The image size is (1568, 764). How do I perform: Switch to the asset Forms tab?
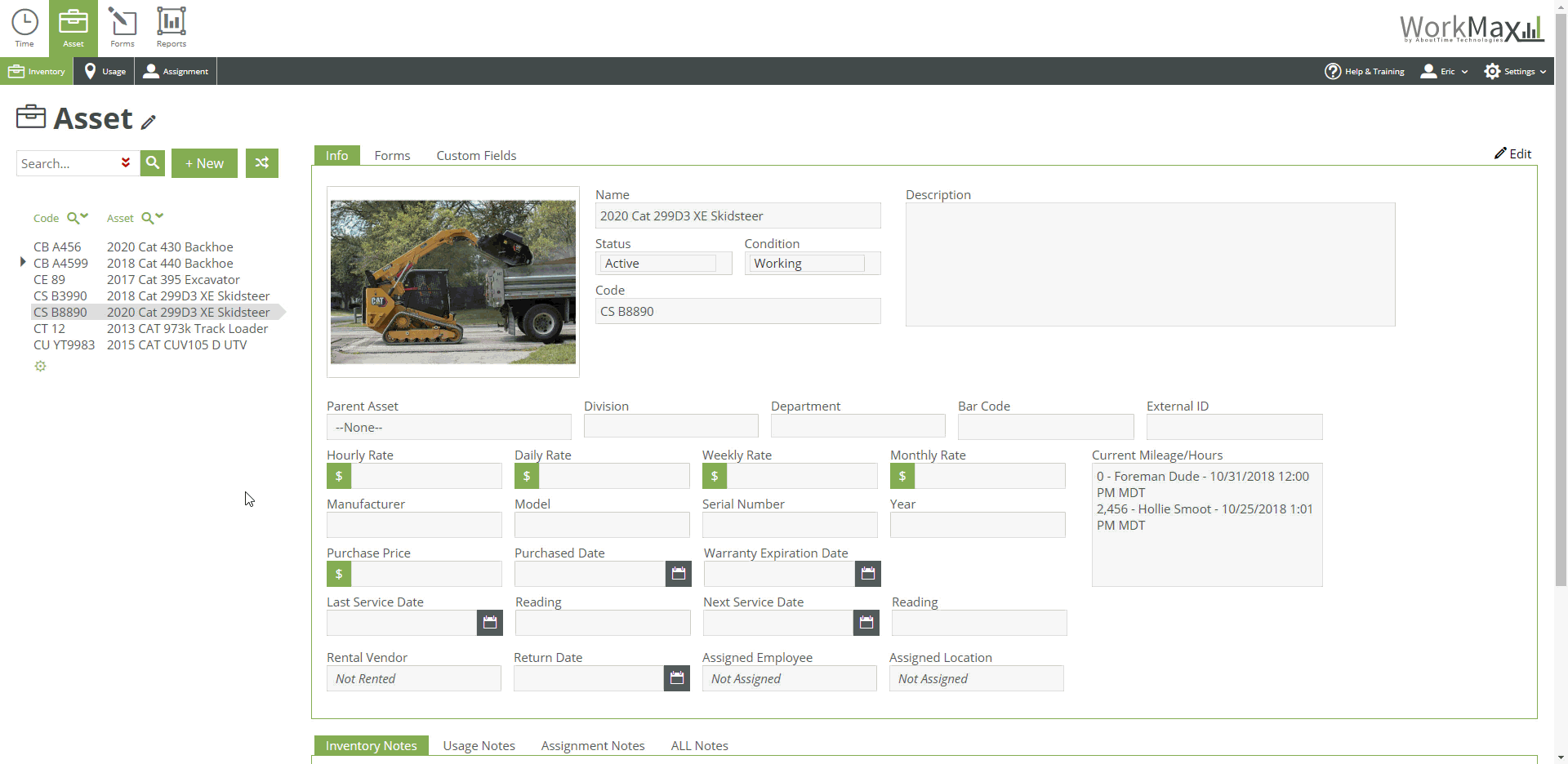click(x=392, y=155)
